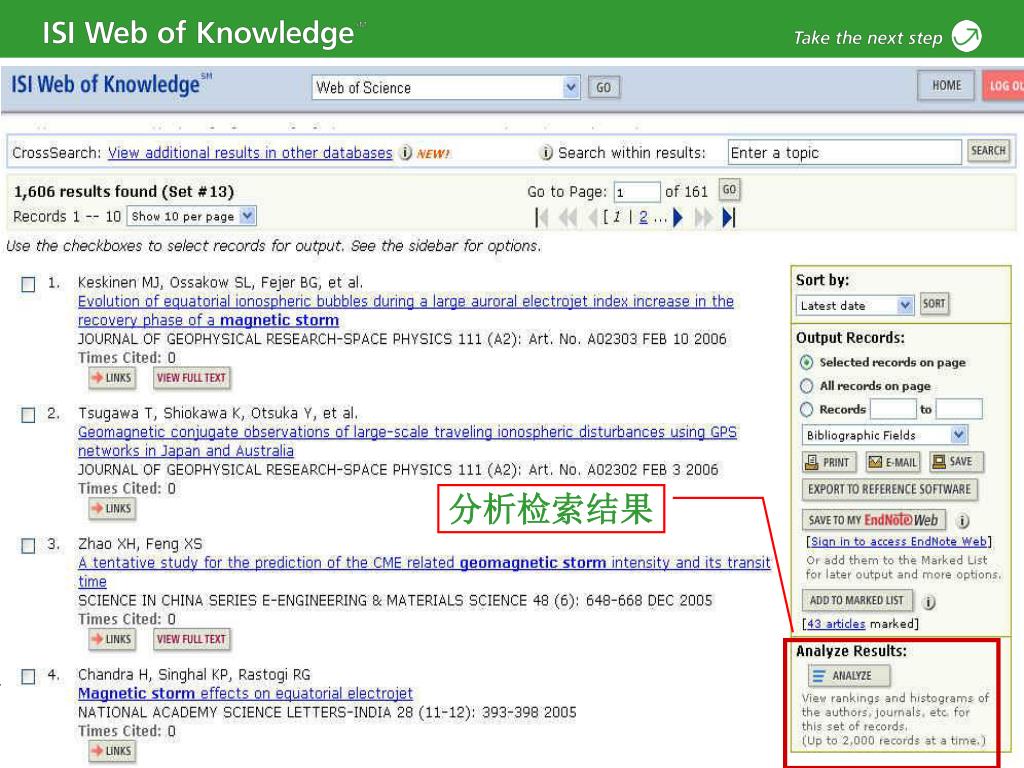Click SEARCH within results button
The image size is (1024, 768).
pyautogui.click(x=988, y=151)
